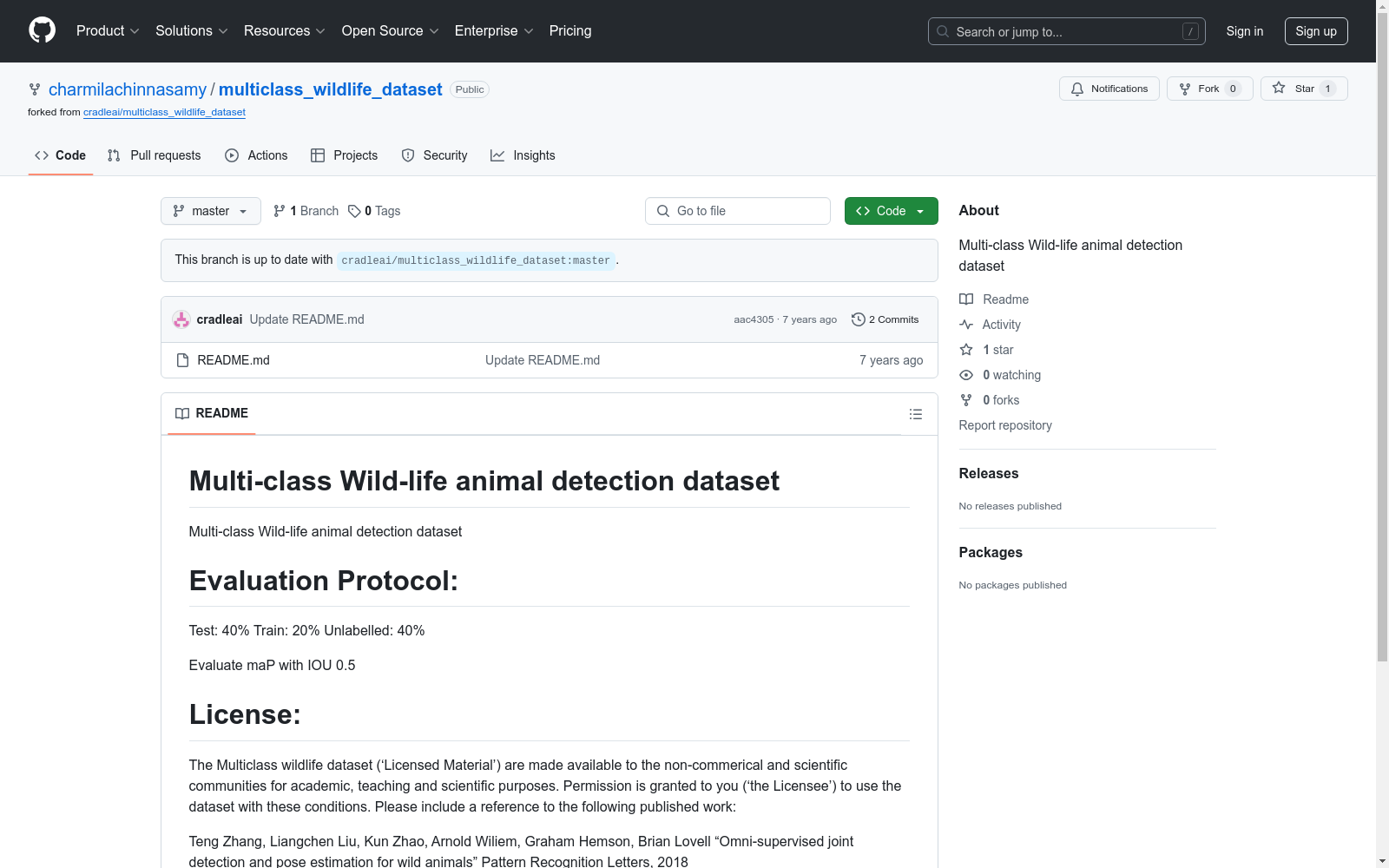The width and height of the screenshot is (1389, 868).
Task: Click the Star count badge 1
Action: tap(1327, 89)
